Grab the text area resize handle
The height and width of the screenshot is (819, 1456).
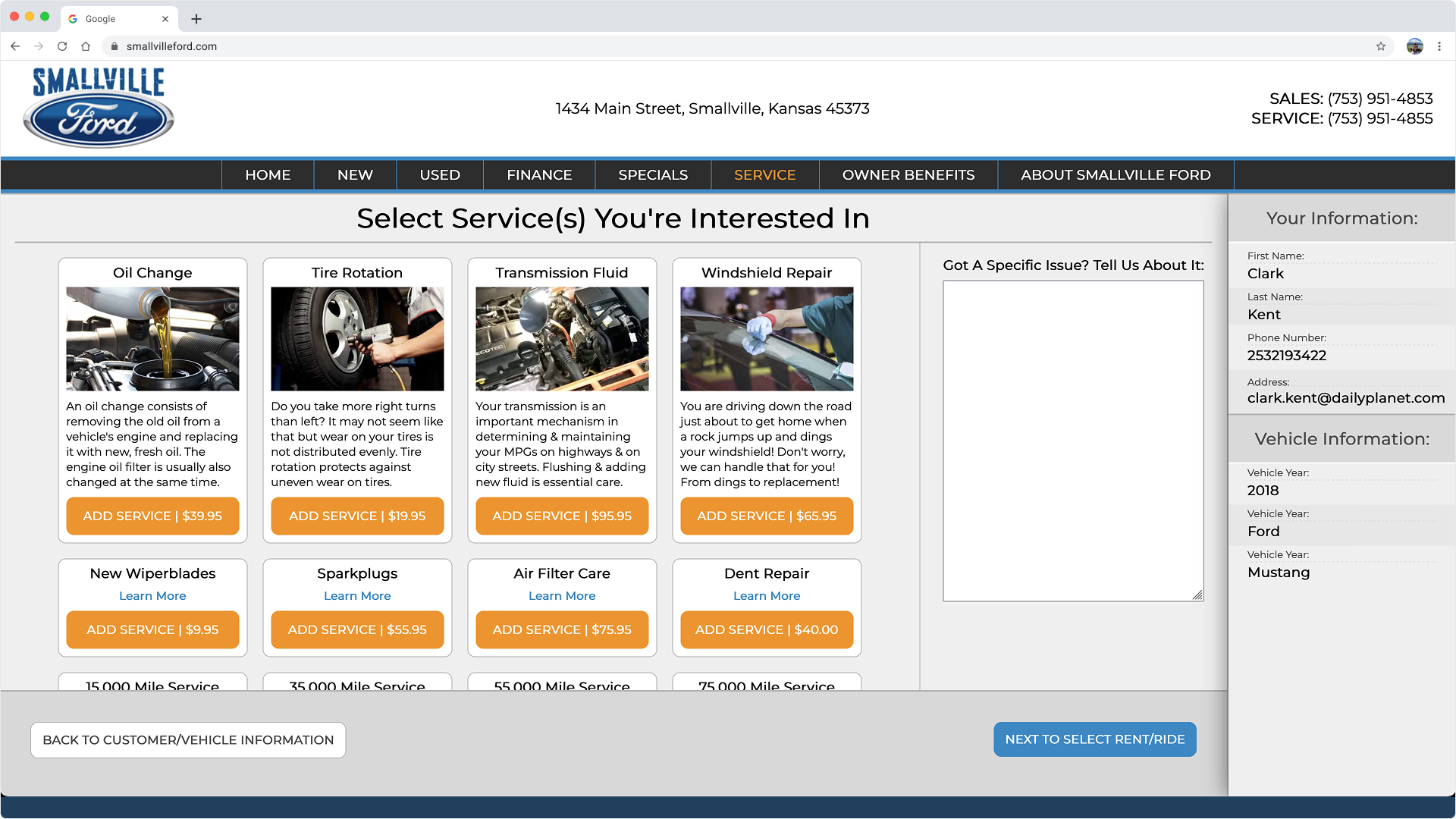tap(1197, 595)
